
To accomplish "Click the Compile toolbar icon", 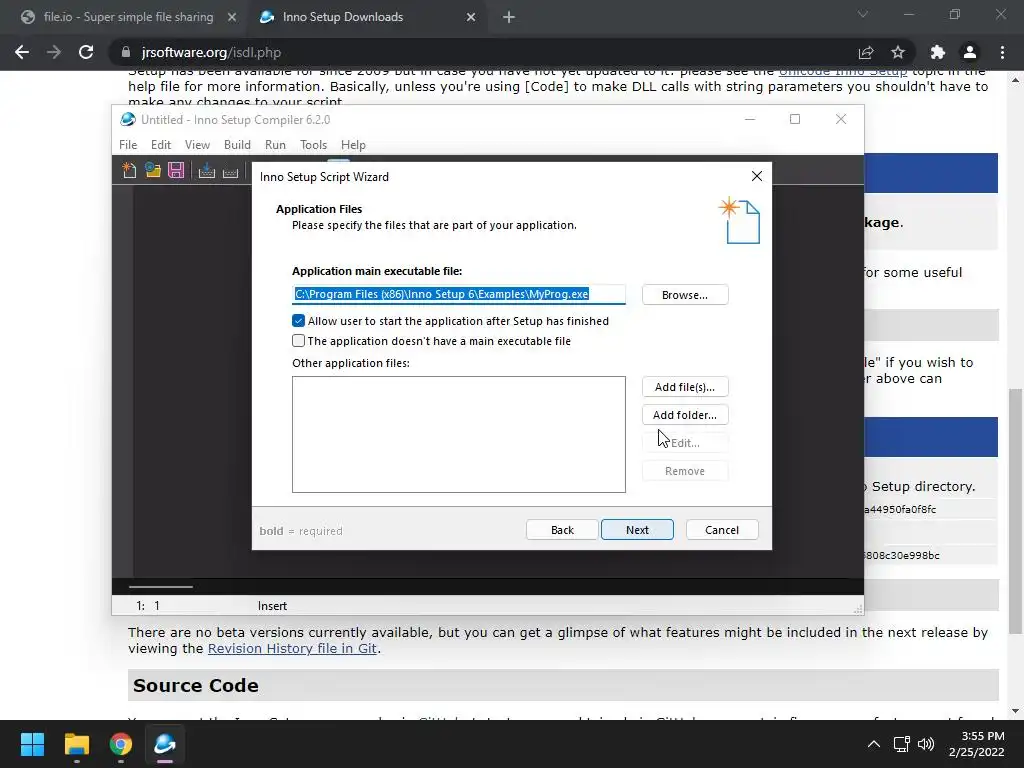I will [206, 170].
